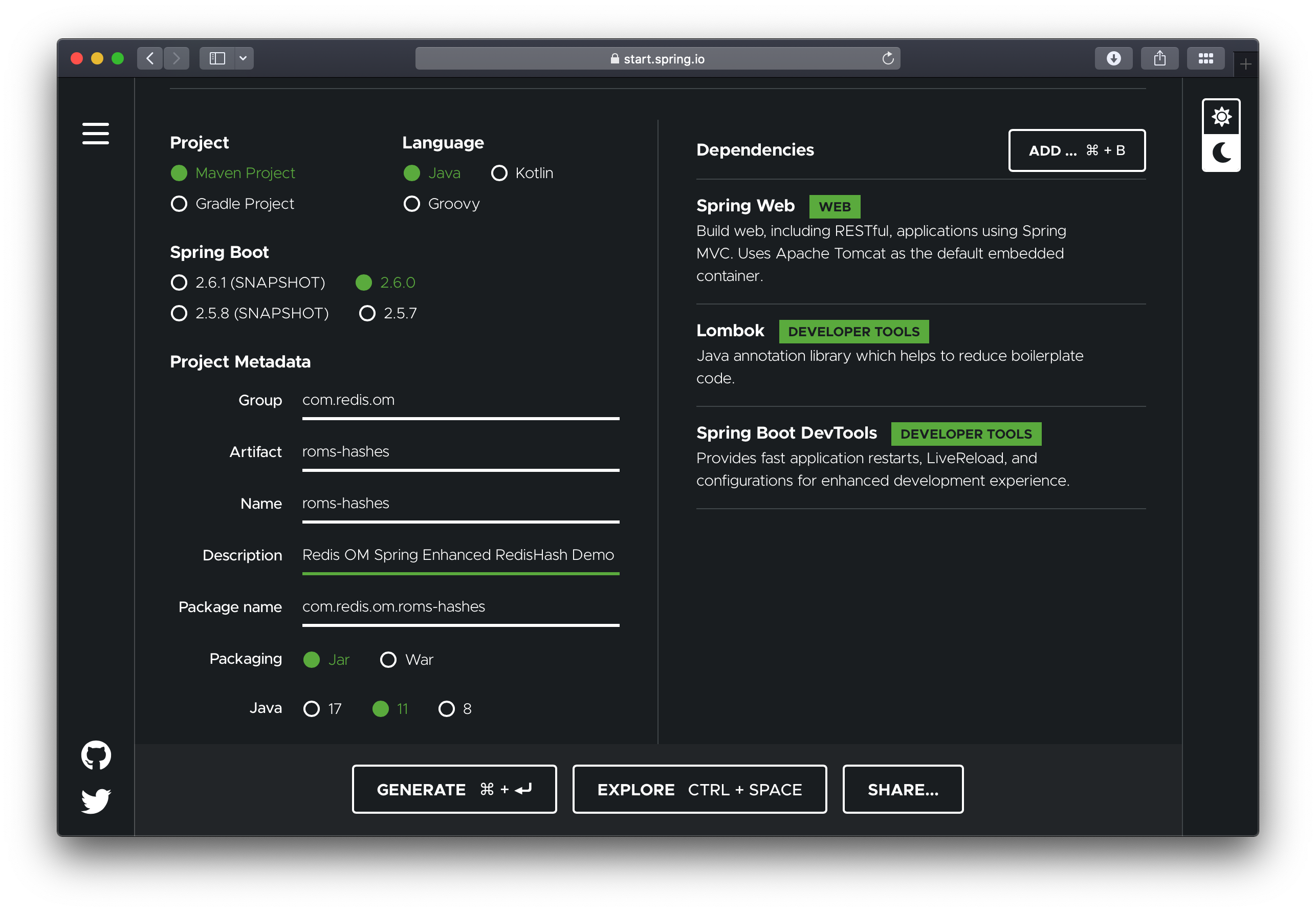Select Spring Boot 2.5.7 version
This screenshot has width=1316, height=912.
[x=388, y=313]
